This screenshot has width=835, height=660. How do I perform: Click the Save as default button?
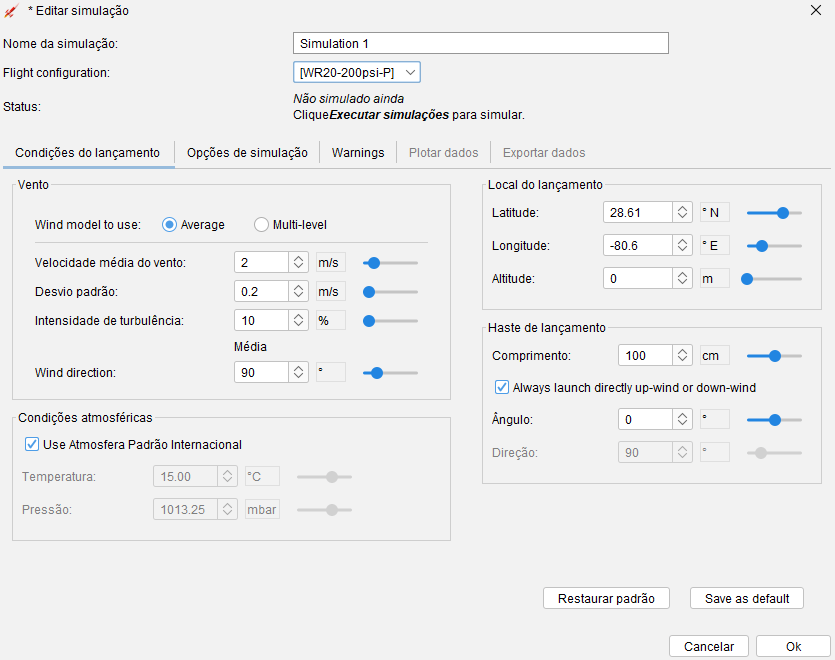point(747,598)
